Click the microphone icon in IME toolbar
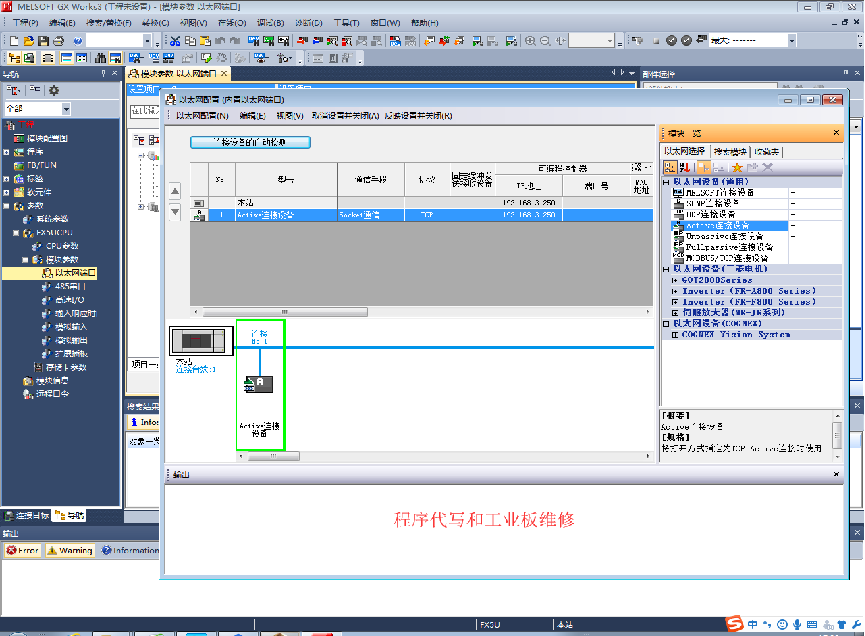 point(797,624)
